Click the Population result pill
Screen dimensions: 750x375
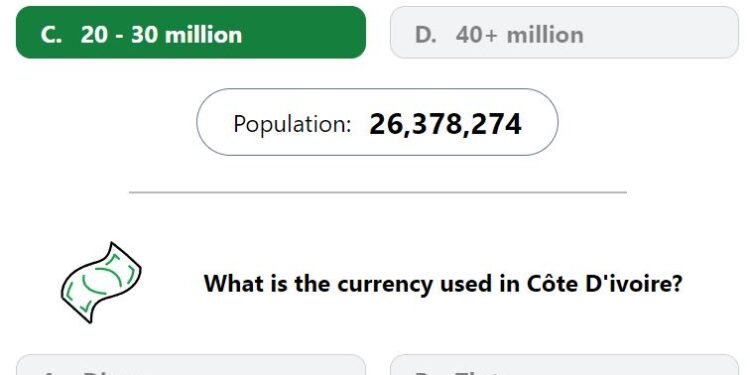(x=377, y=122)
